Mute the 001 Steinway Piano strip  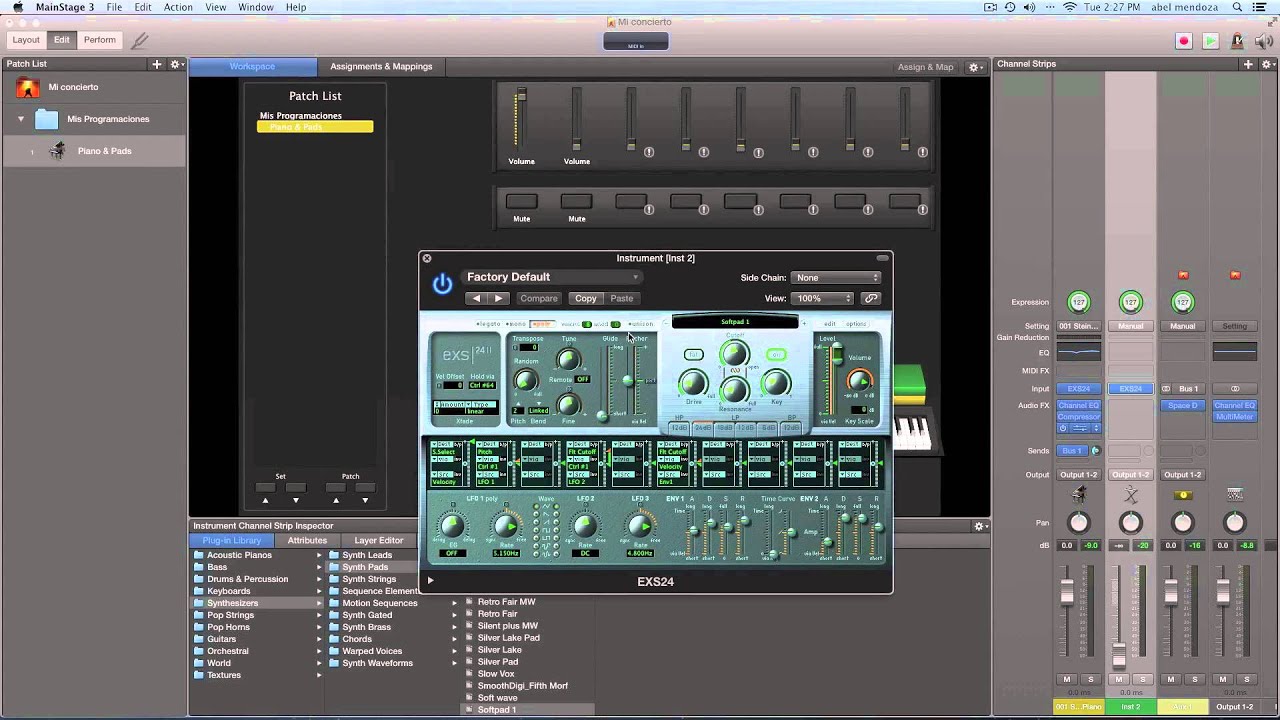tap(1067, 679)
